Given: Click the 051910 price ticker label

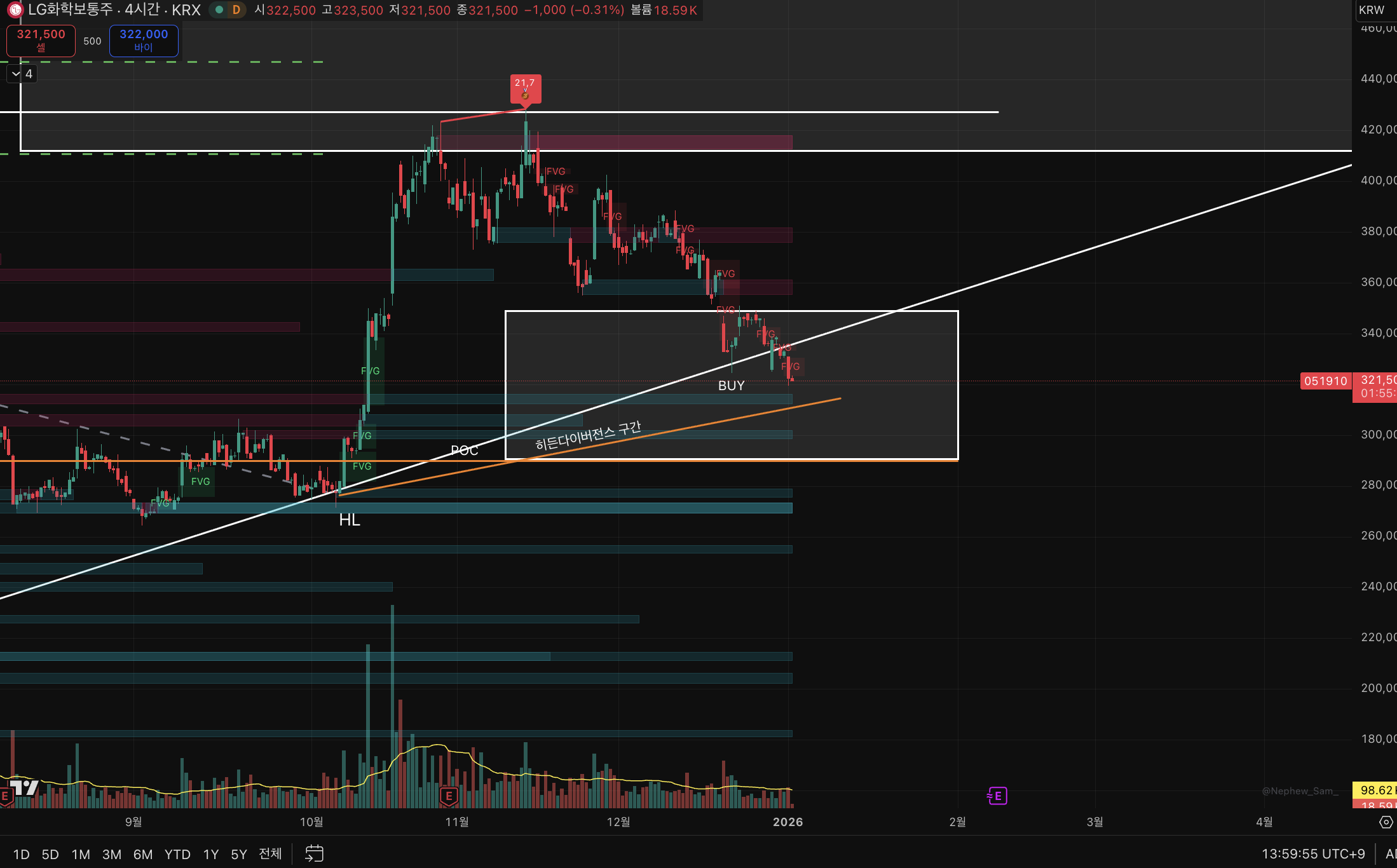Looking at the screenshot, I should point(1325,381).
